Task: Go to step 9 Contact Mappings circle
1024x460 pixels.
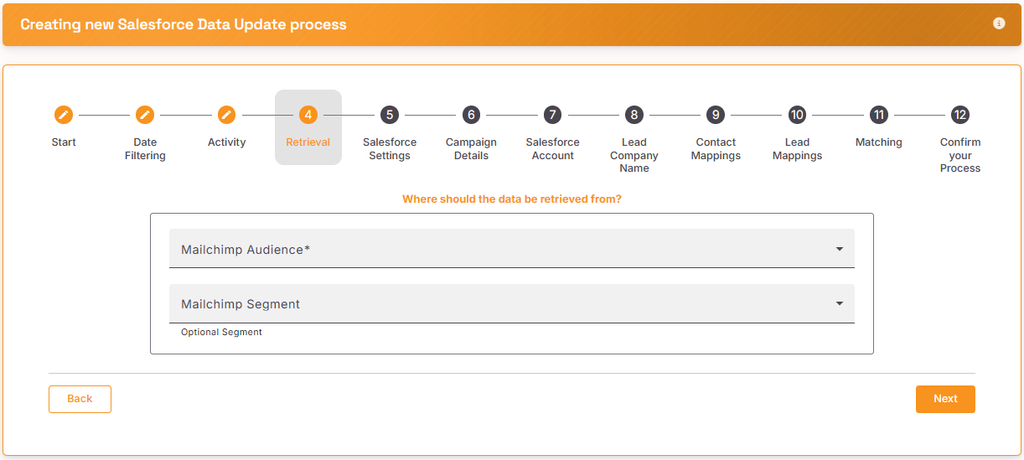Action: 716,115
